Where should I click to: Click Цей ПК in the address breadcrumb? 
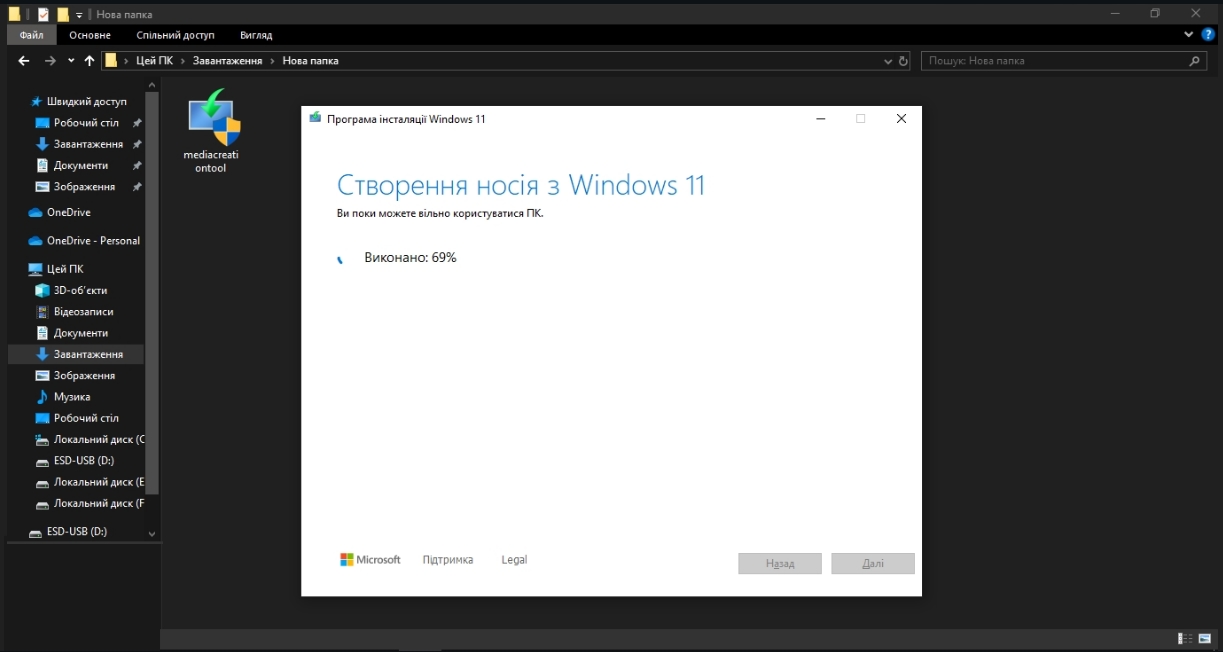tap(154, 61)
